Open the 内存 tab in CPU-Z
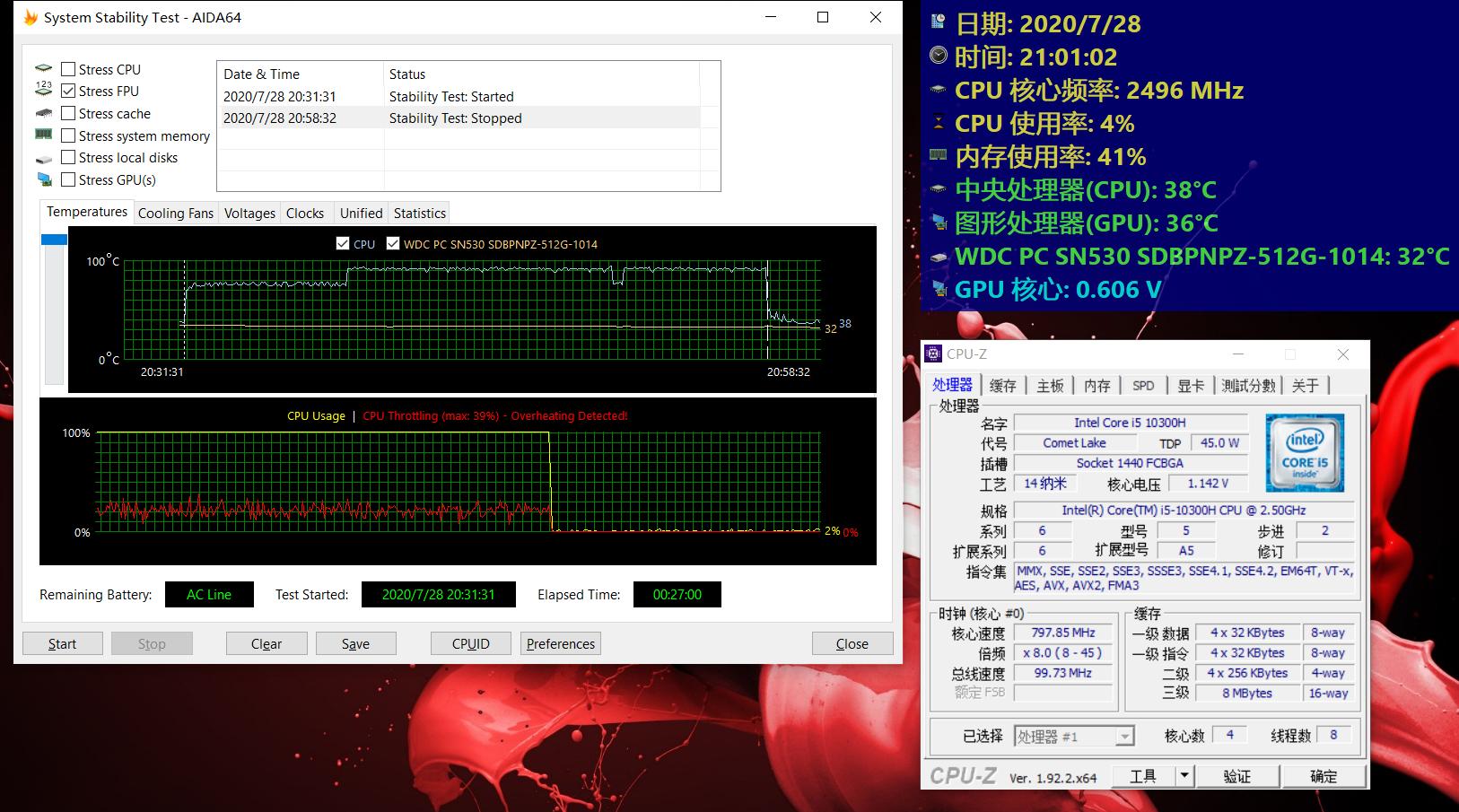1459x812 pixels. tap(1097, 385)
